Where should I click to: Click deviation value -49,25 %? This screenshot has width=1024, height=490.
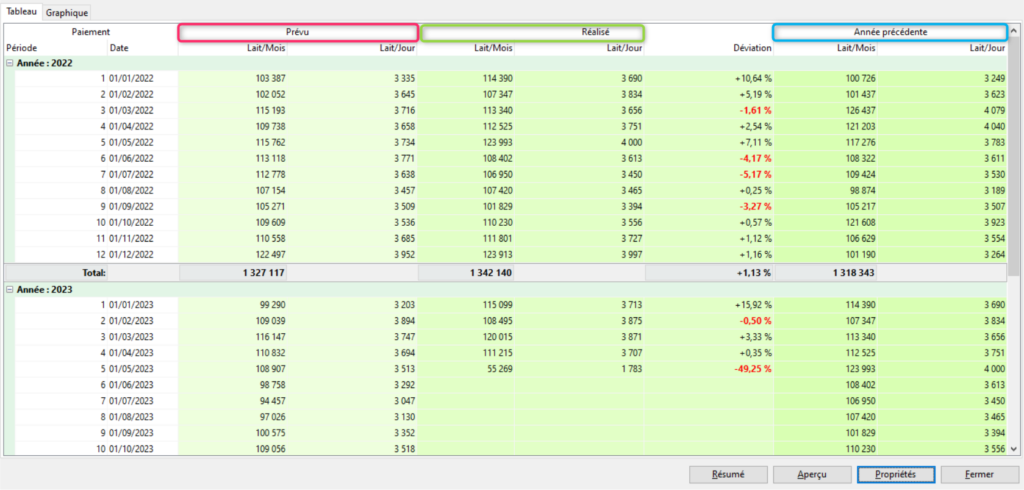(753, 368)
